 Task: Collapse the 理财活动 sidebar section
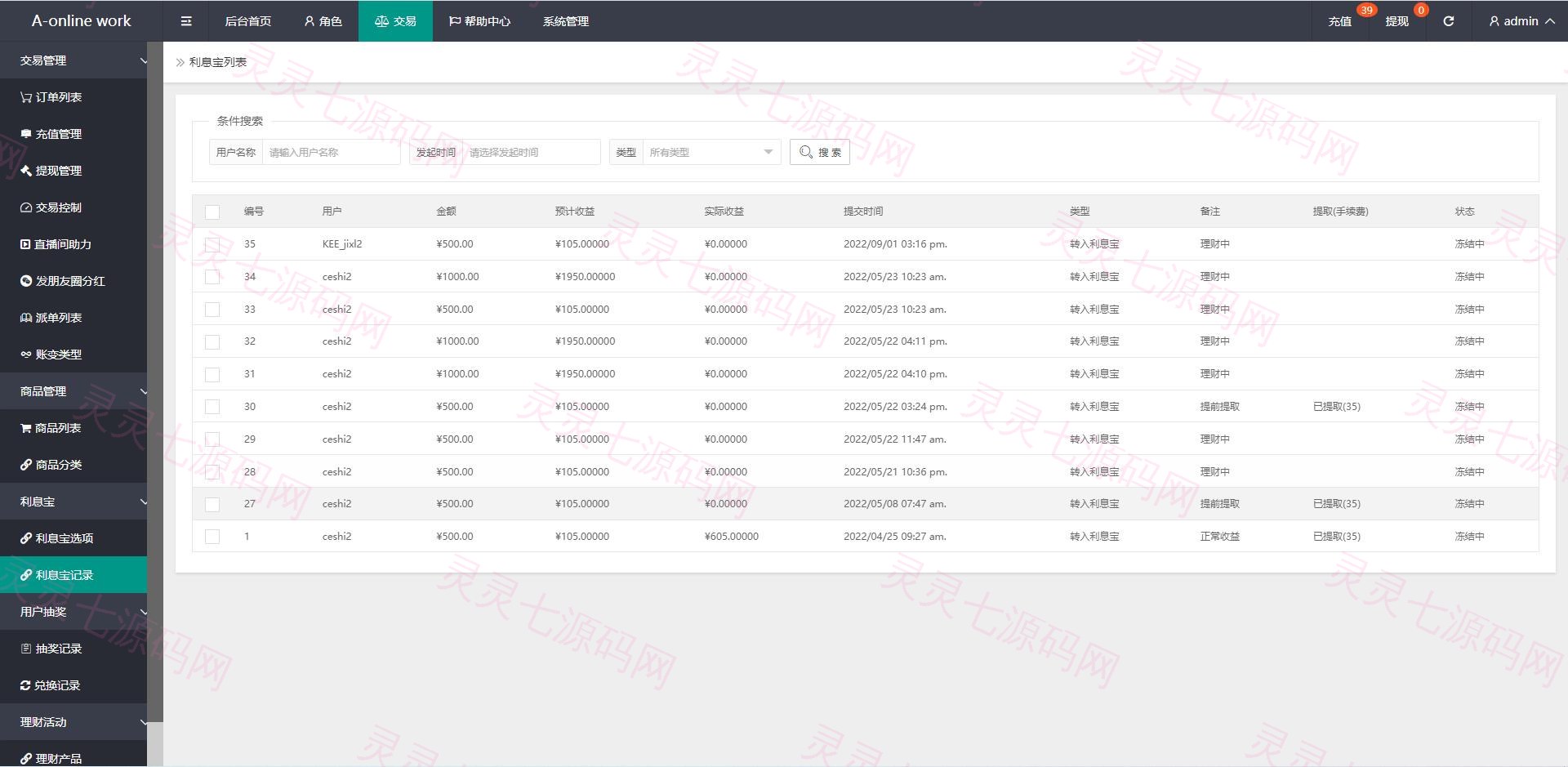[x=73, y=722]
